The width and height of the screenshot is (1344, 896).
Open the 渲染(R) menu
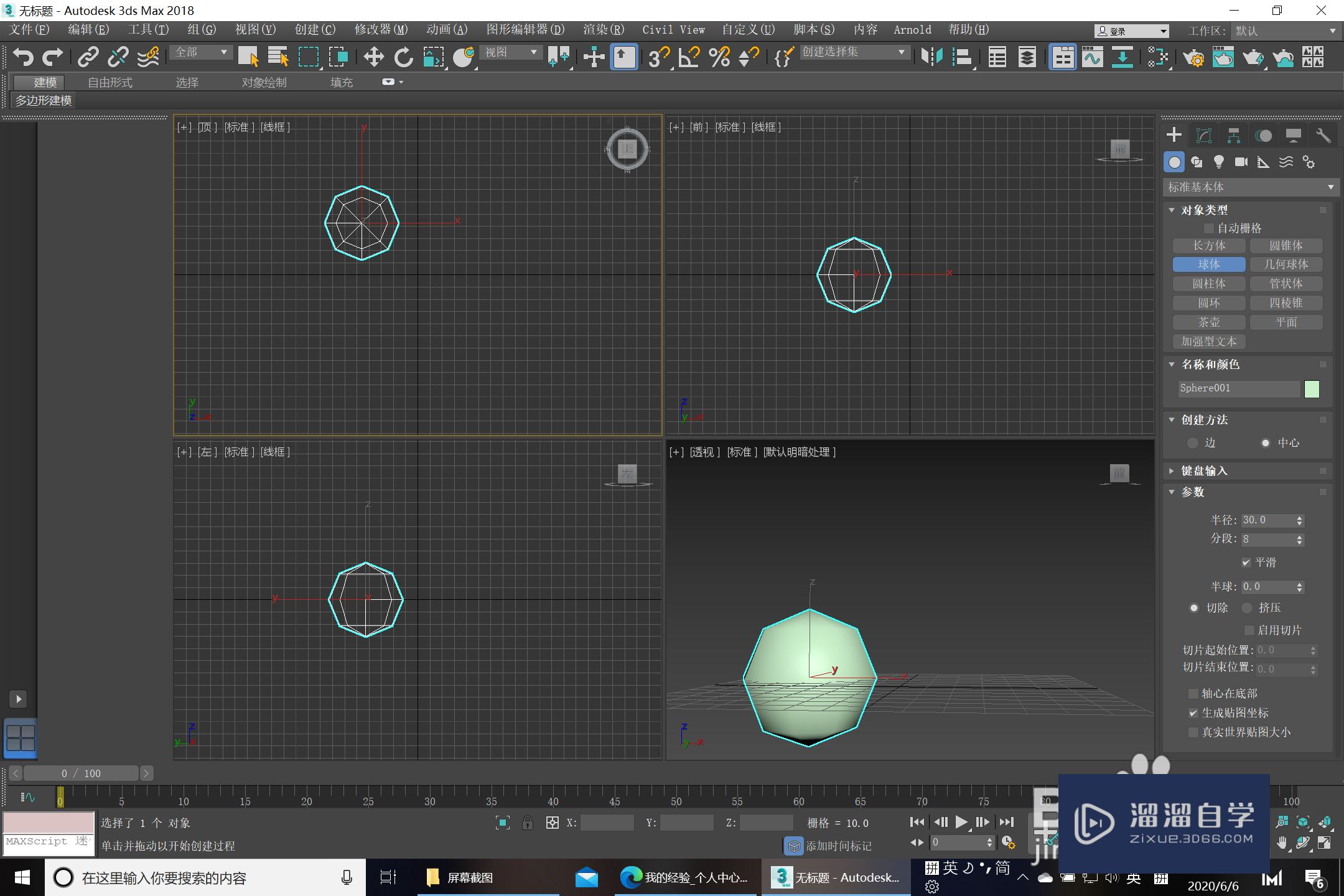pos(603,30)
